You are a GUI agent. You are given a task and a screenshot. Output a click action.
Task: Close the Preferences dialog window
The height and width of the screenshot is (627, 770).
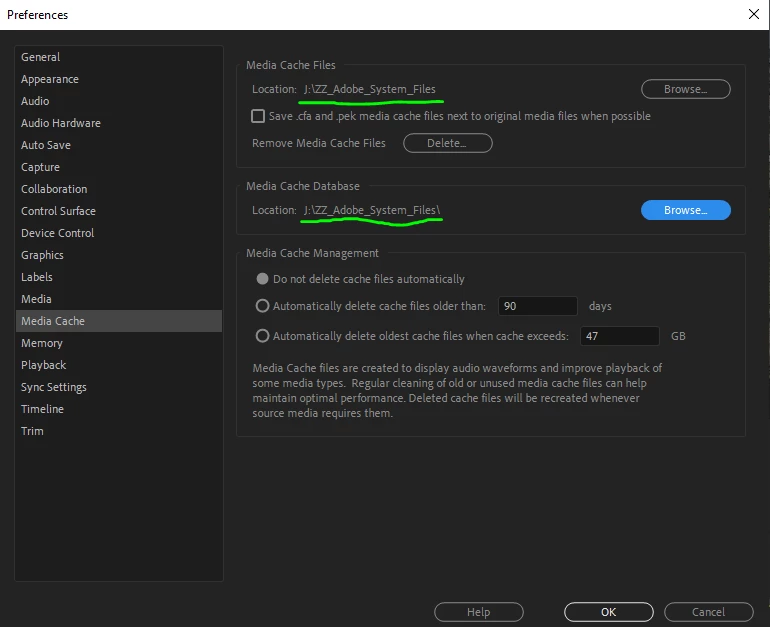coord(753,14)
